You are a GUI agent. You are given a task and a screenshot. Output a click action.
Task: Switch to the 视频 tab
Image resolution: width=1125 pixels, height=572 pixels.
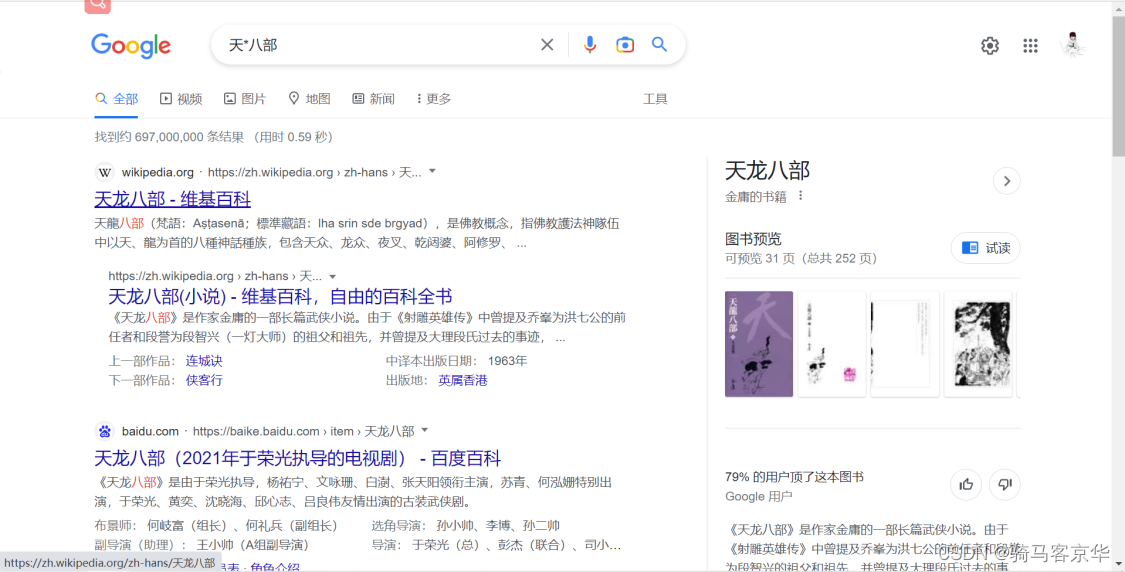coord(181,99)
